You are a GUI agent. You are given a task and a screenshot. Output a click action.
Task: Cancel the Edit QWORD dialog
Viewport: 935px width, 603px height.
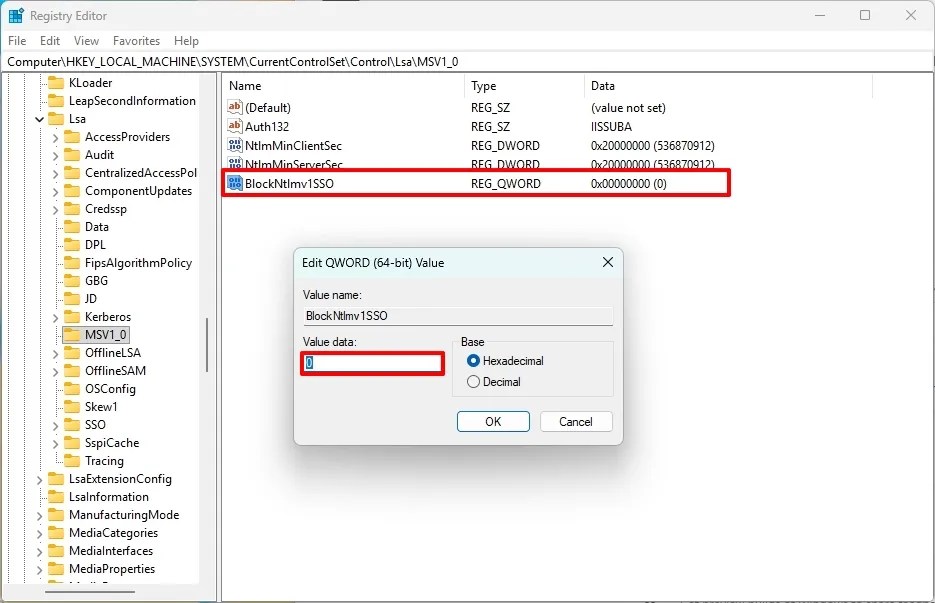[576, 422]
